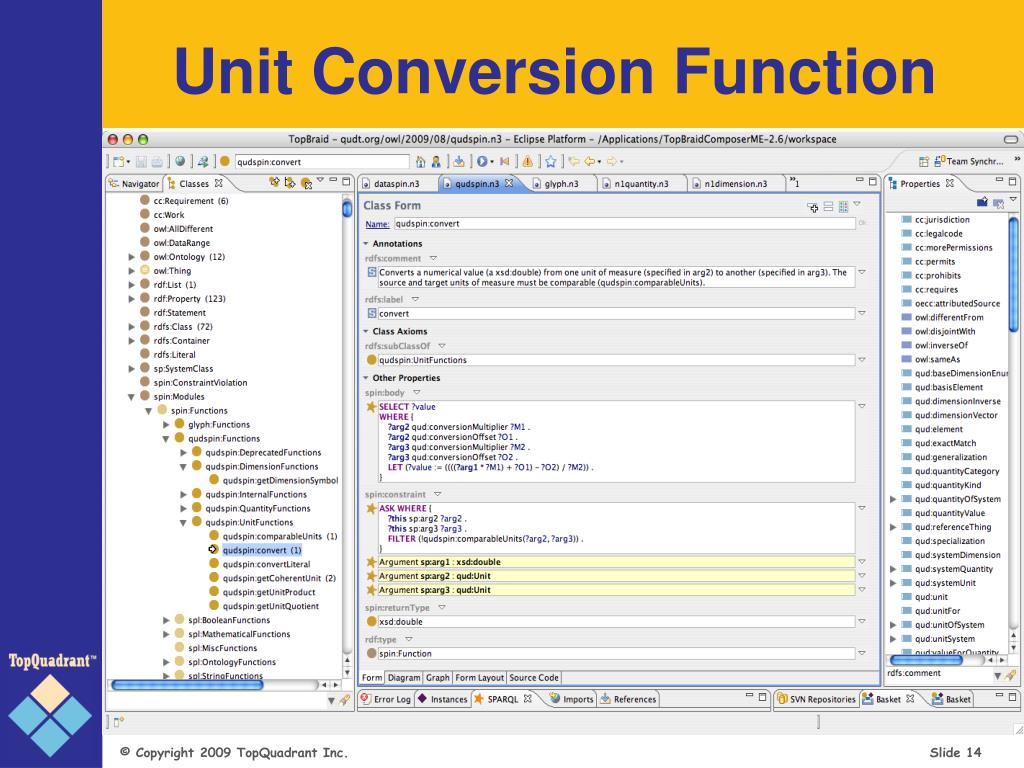
Task: Click the New wizard toolbar icon
Action: click(x=120, y=161)
